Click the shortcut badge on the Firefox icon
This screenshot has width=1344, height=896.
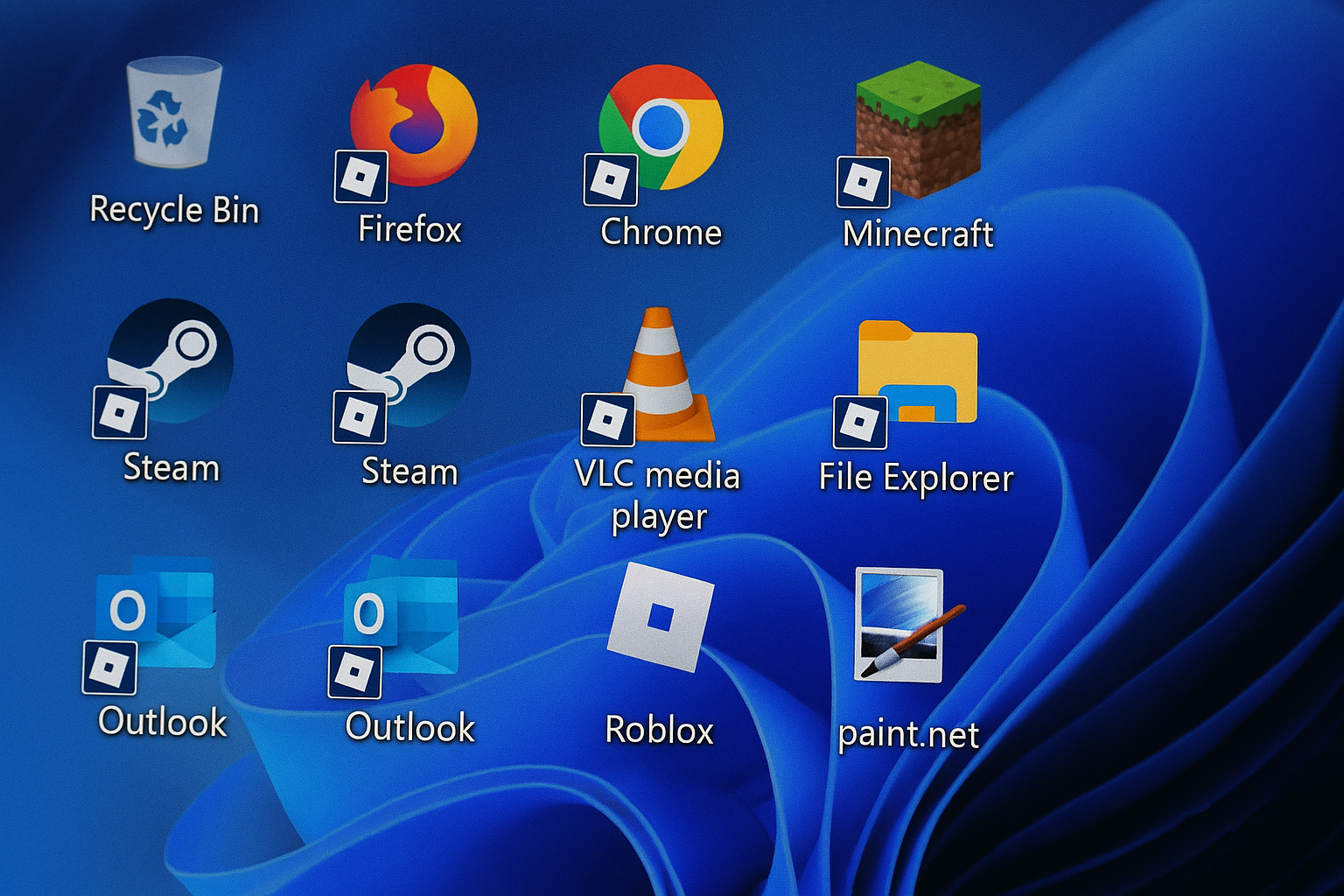tap(360, 177)
